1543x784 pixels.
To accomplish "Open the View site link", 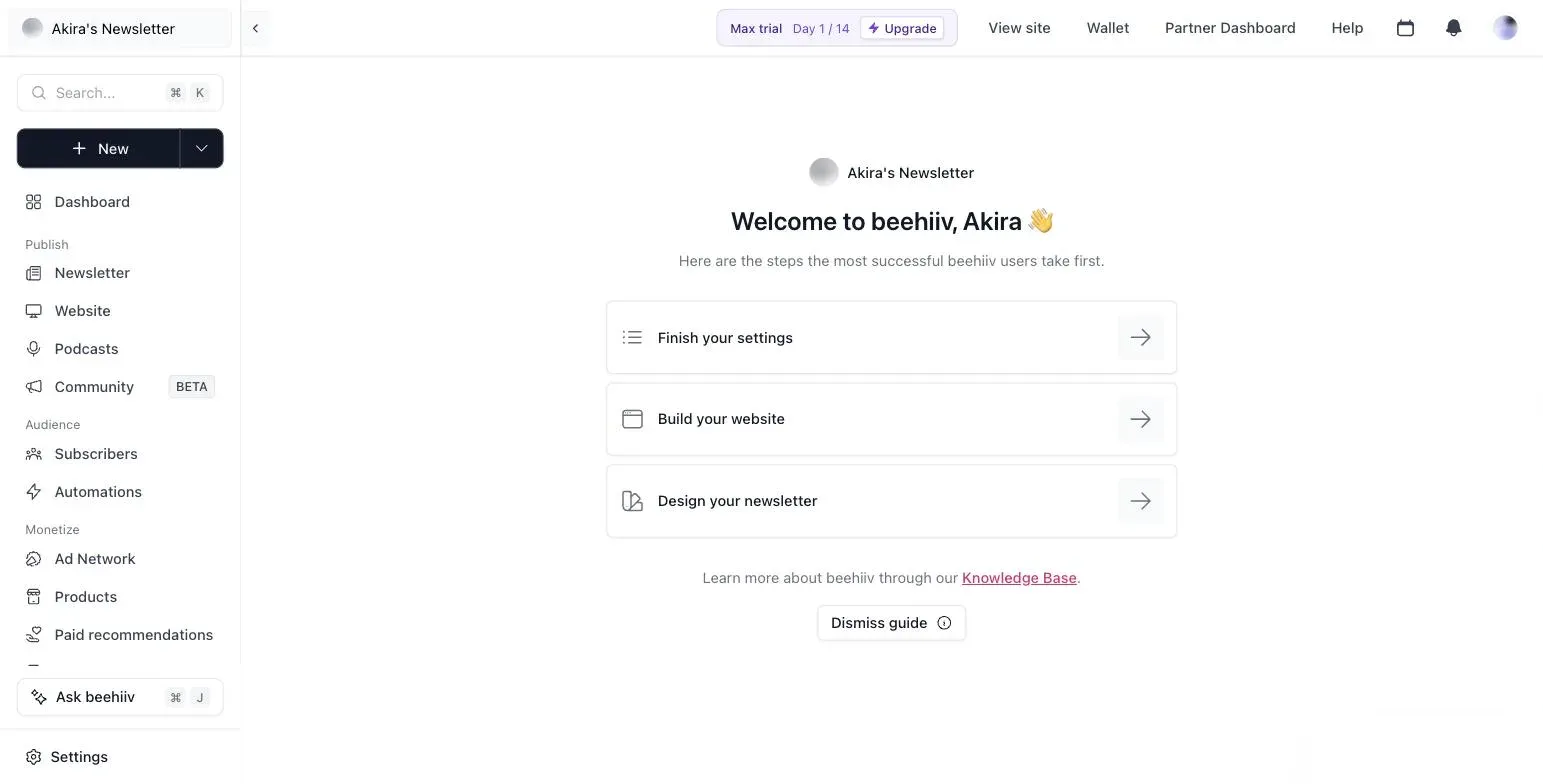I will (x=1019, y=28).
